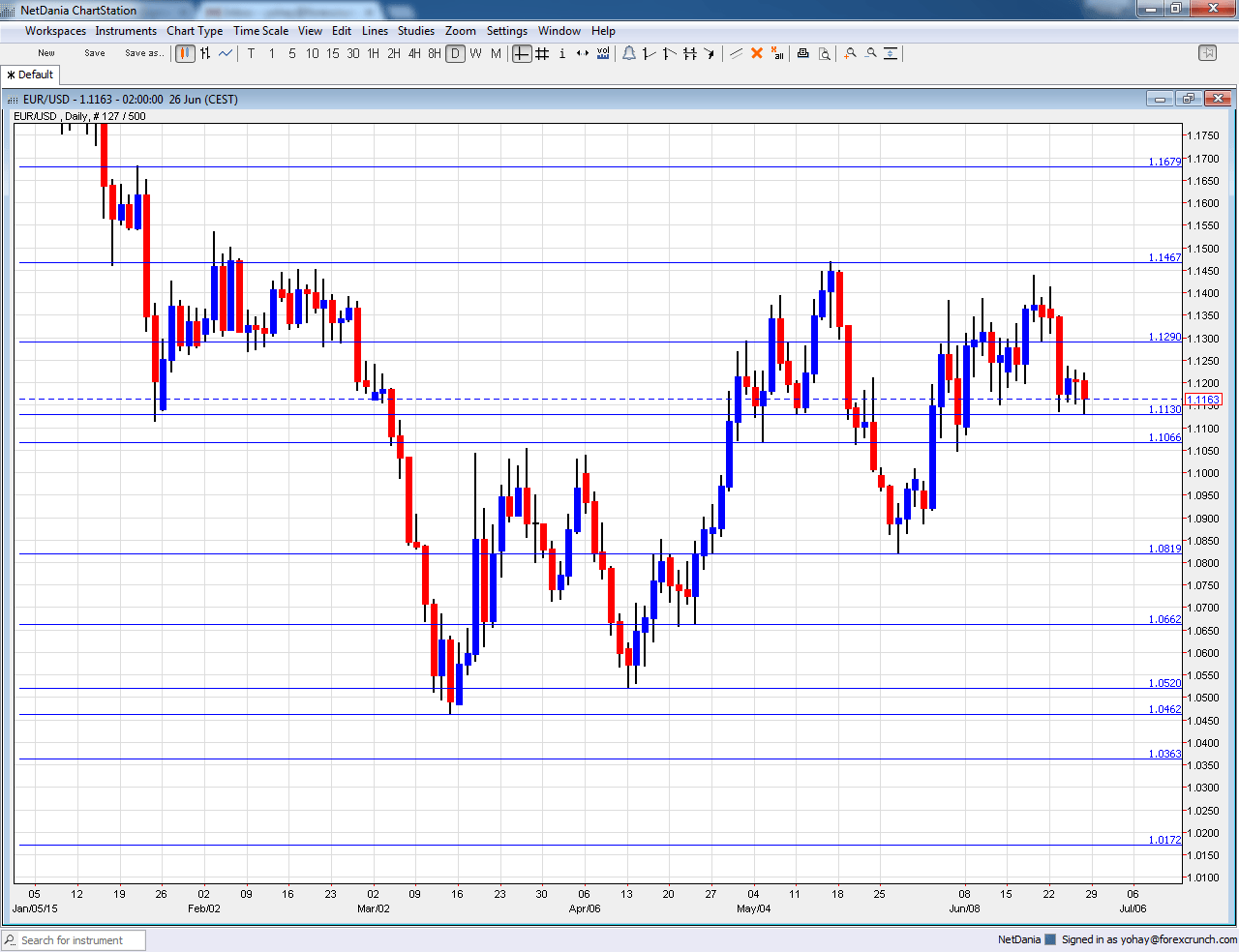The image size is (1239, 952).
Task: Select the line chart type icon
Action: (x=226, y=53)
